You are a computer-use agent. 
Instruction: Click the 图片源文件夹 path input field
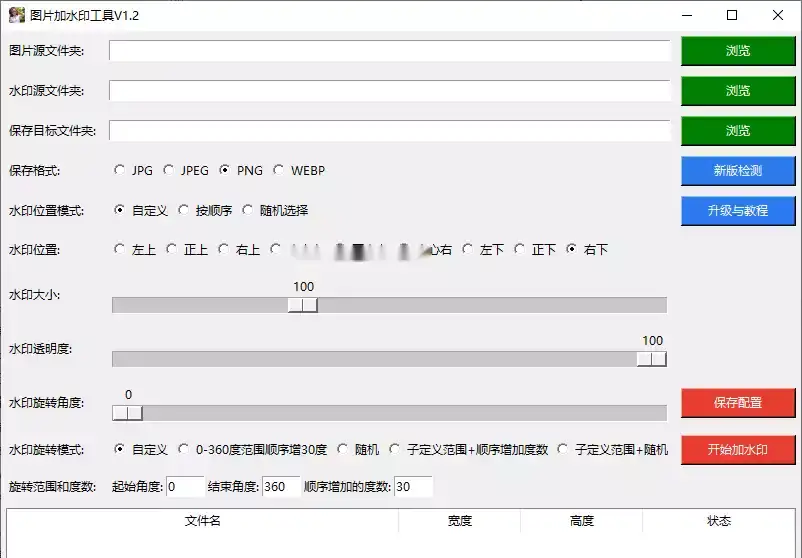[389, 51]
